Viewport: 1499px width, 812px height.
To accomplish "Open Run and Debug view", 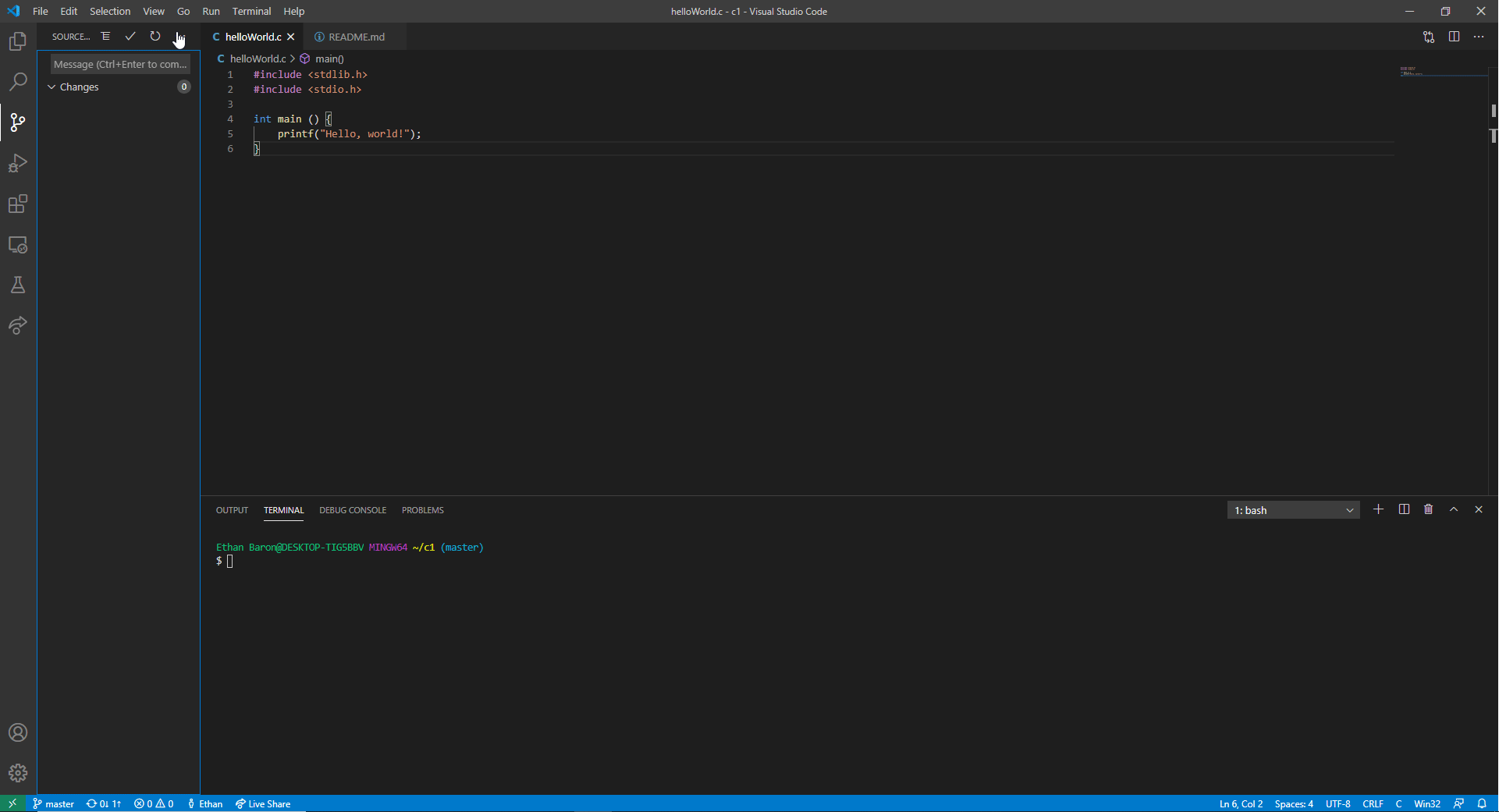I will pyautogui.click(x=18, y=163).
